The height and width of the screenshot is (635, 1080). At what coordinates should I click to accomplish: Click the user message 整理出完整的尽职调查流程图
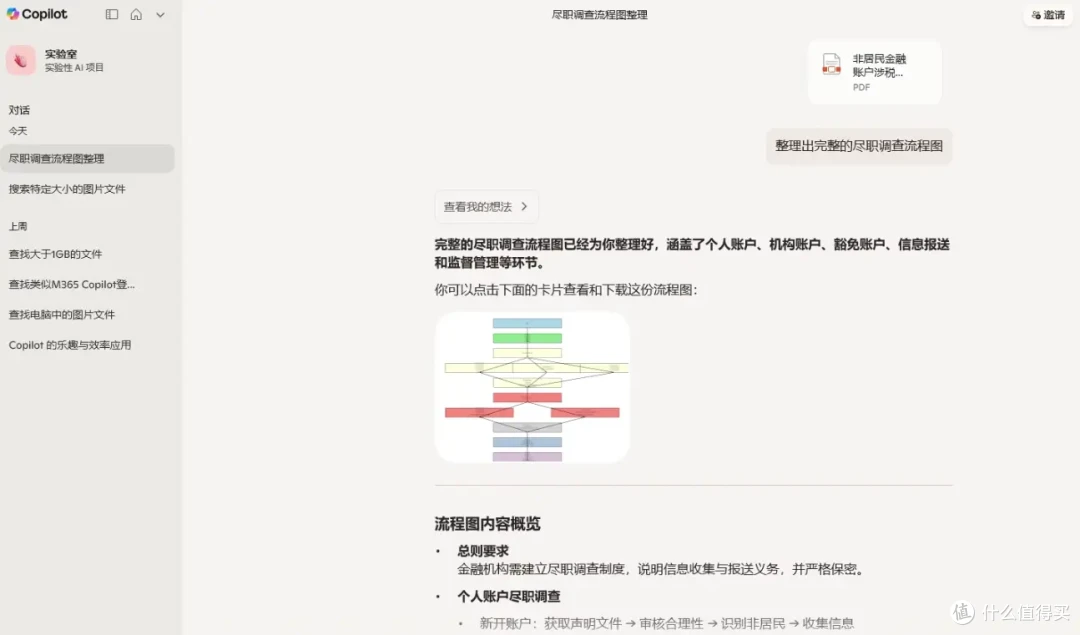[859, 146]
